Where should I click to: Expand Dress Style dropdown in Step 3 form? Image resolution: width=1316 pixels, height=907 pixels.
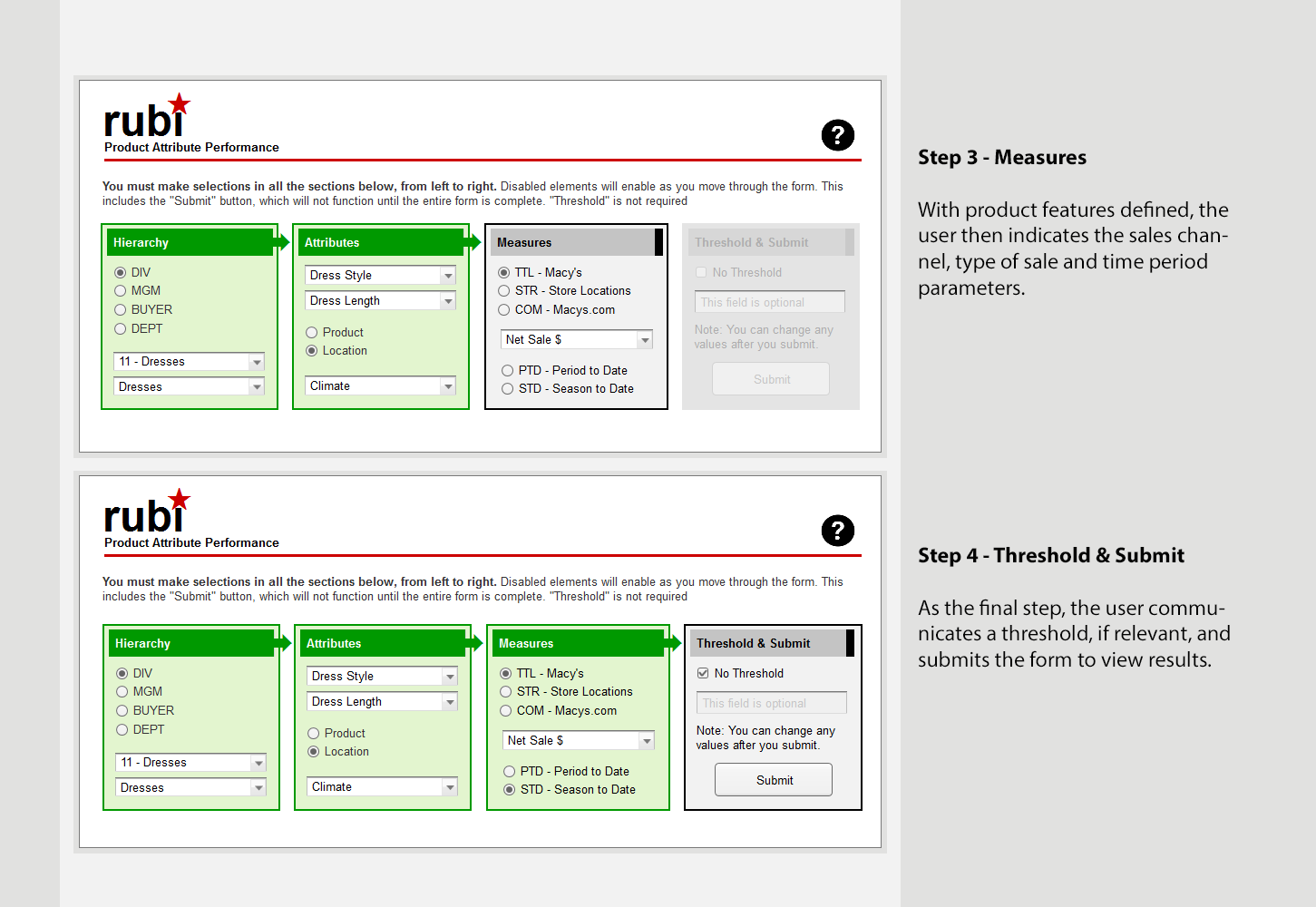[380, 275]
